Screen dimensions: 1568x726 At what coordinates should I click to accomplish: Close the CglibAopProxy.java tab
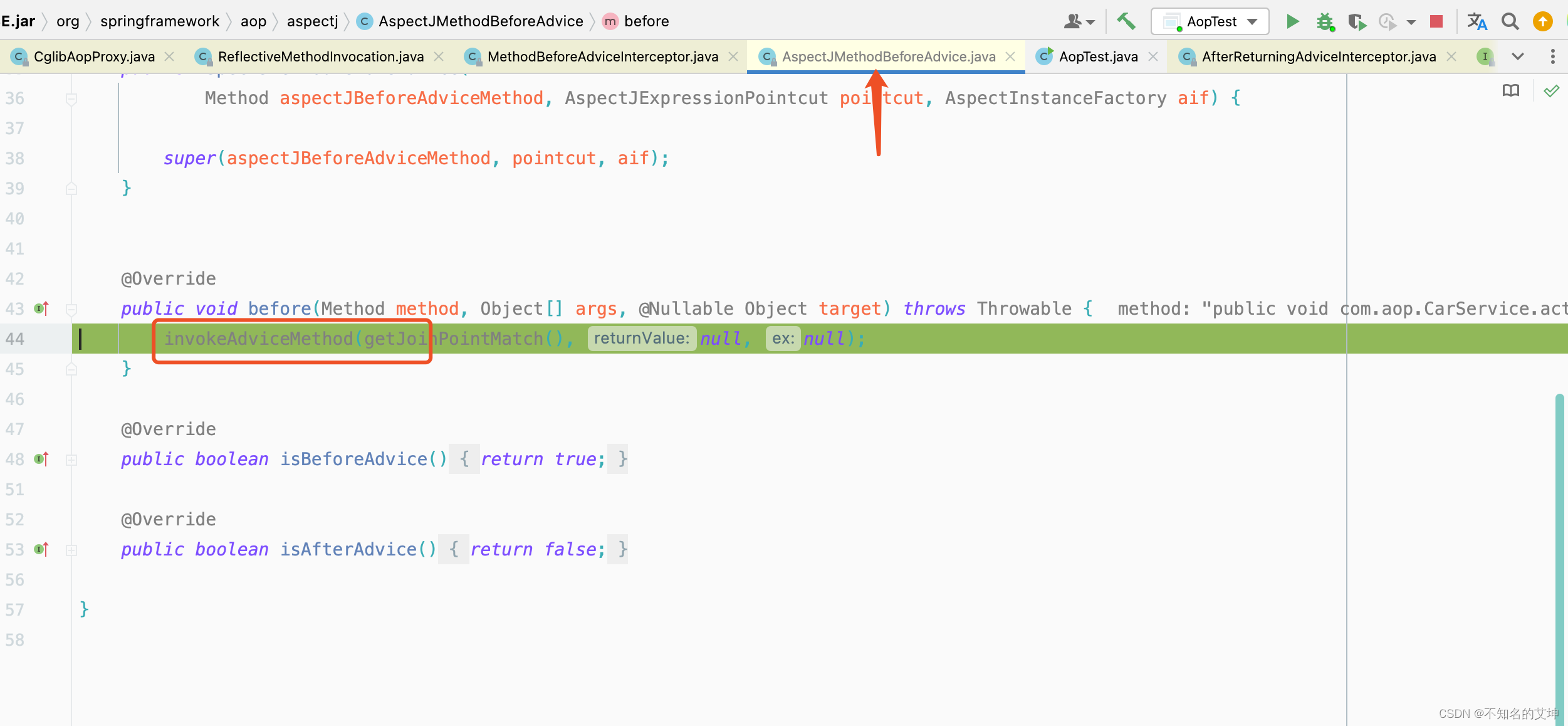tap(169, 56)
